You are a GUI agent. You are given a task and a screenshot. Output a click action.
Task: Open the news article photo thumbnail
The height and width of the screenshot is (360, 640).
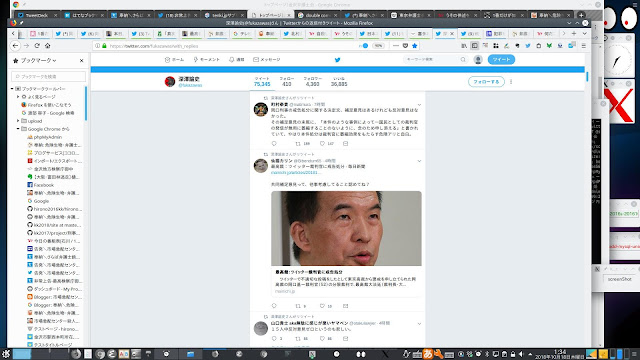click(x=346, y=228)
